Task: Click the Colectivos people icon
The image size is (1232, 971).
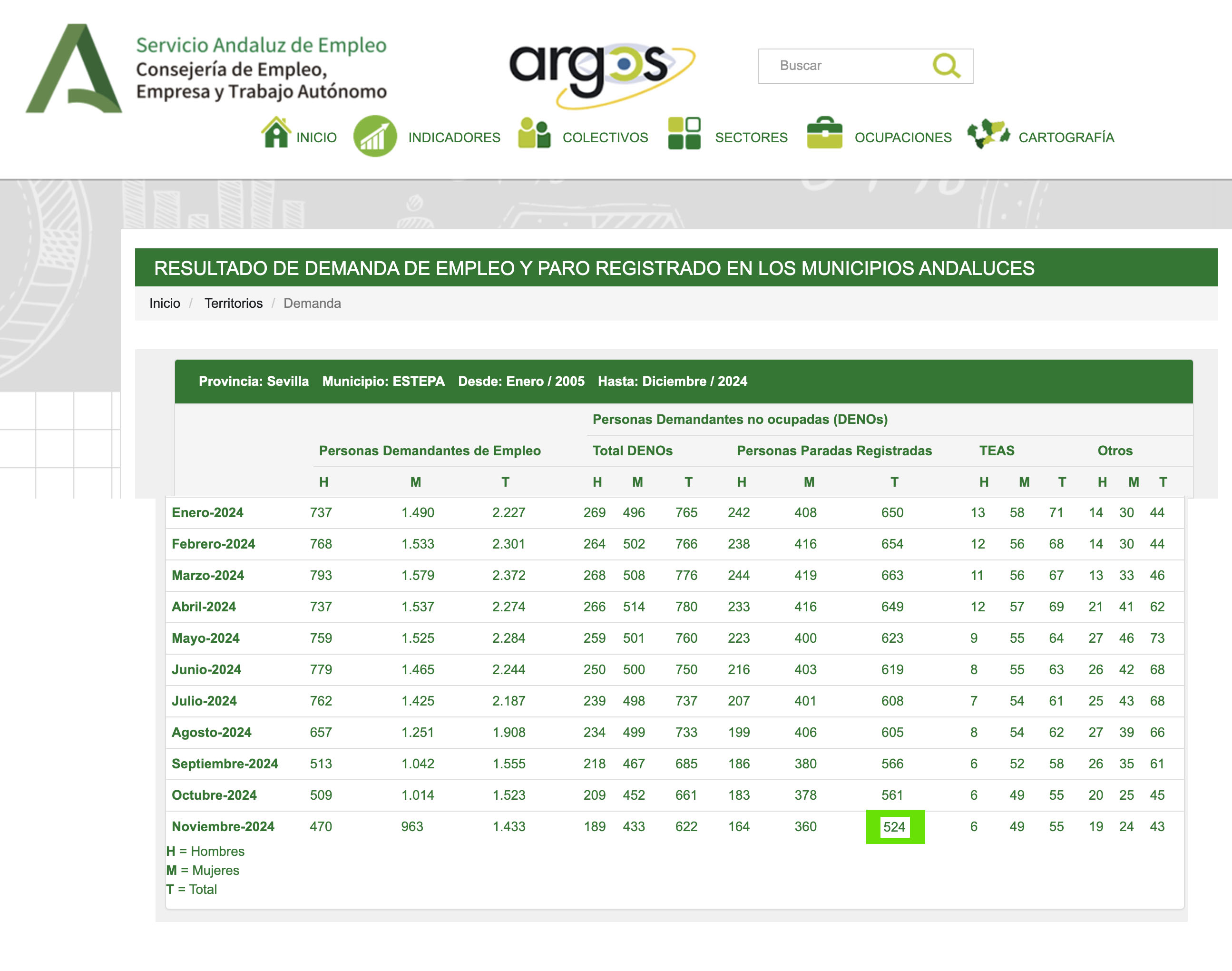Action: click(x=534, y=134)
